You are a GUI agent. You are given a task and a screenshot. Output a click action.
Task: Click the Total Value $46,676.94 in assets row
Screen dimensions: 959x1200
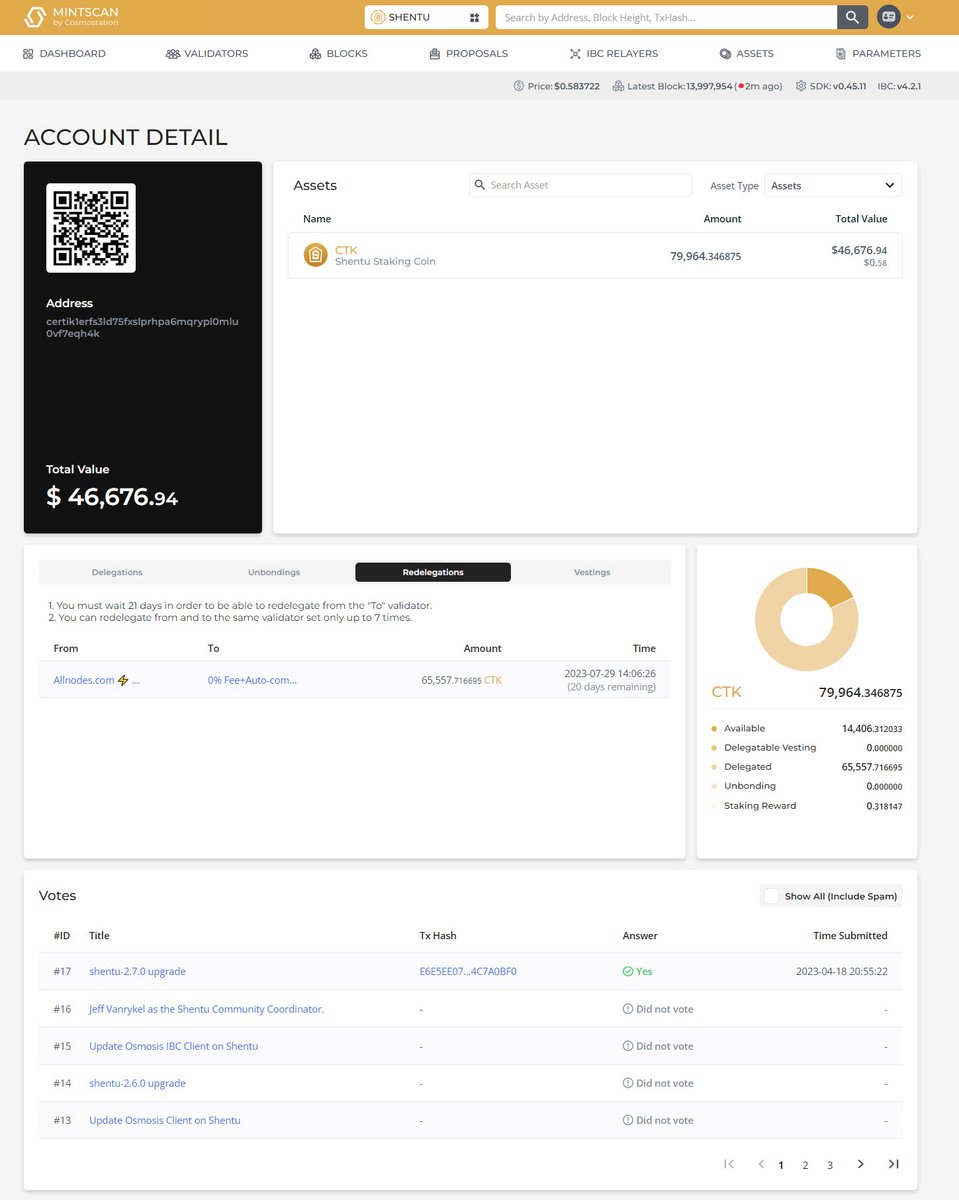(x=859, y=250)
